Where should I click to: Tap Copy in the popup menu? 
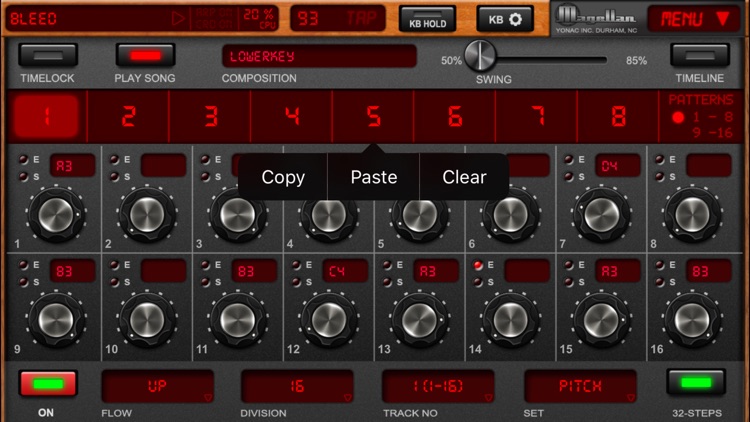point(283,177)
